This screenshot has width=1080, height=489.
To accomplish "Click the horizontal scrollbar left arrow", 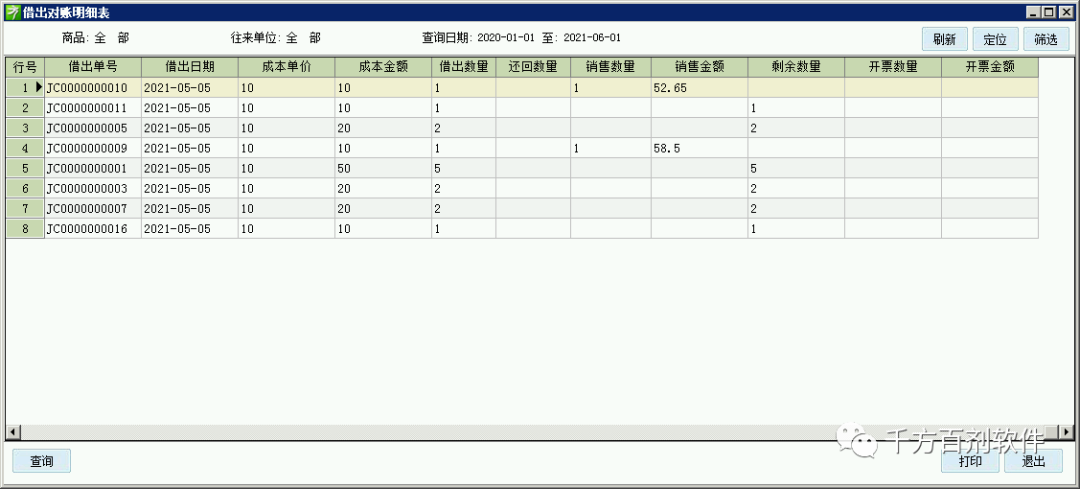I will pyautogui.click(x=13, y=432).
